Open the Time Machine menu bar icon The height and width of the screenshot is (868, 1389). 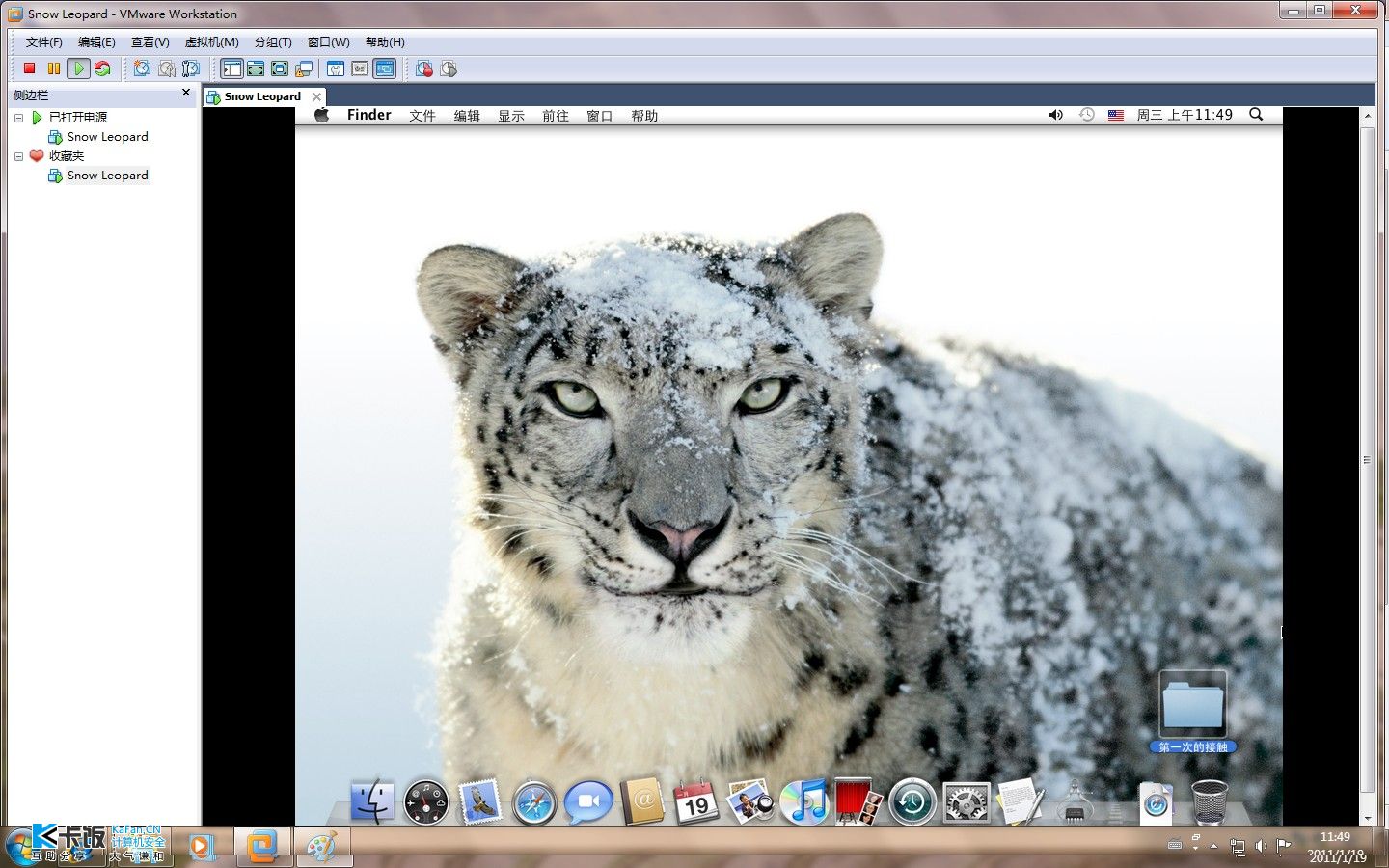(x=1086, y=115)
